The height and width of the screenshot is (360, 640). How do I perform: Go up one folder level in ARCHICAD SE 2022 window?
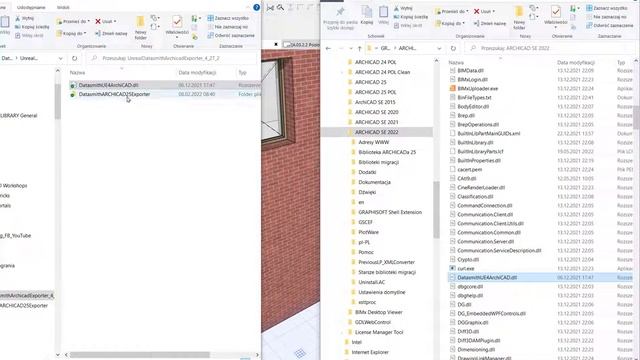click(x=360, y=48)
